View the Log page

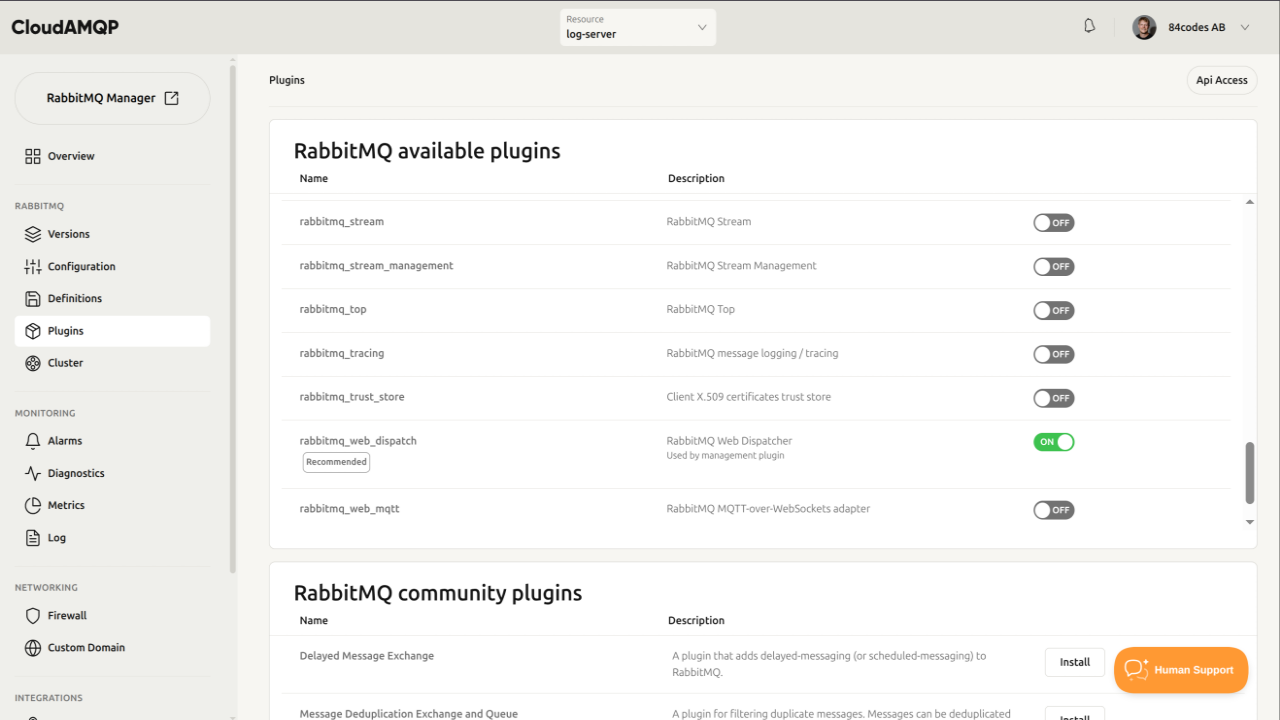112,537
